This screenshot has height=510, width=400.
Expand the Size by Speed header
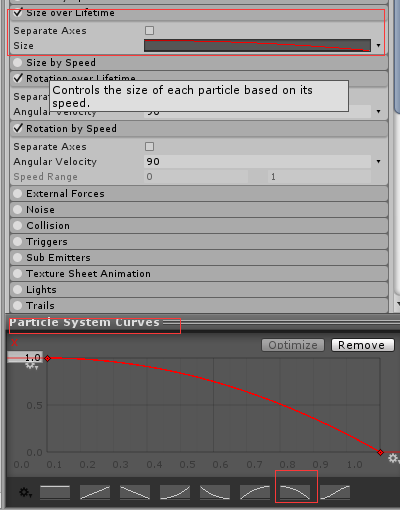click(199, 63)
